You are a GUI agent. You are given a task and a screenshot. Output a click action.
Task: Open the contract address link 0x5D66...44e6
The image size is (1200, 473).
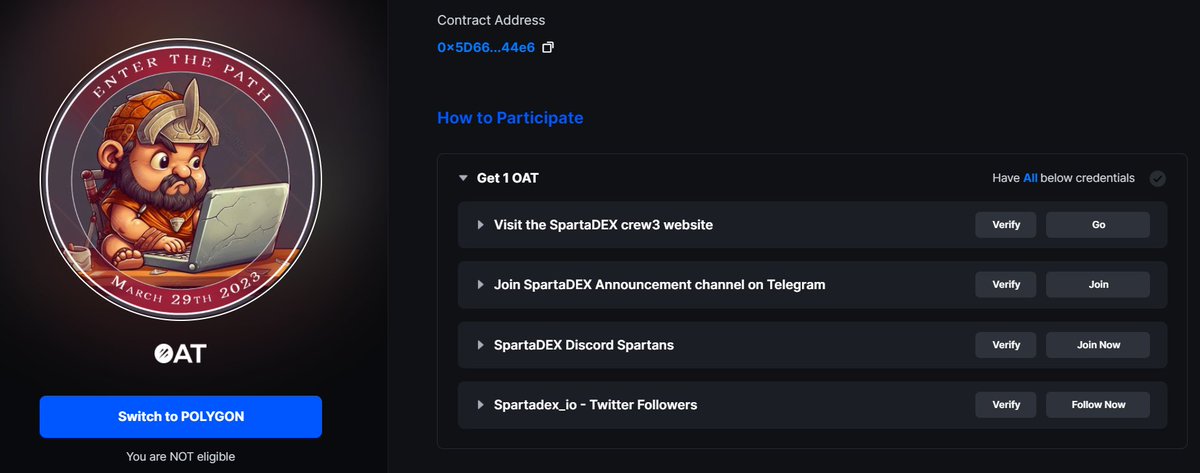pyautogui.click(x=486, y=47)
